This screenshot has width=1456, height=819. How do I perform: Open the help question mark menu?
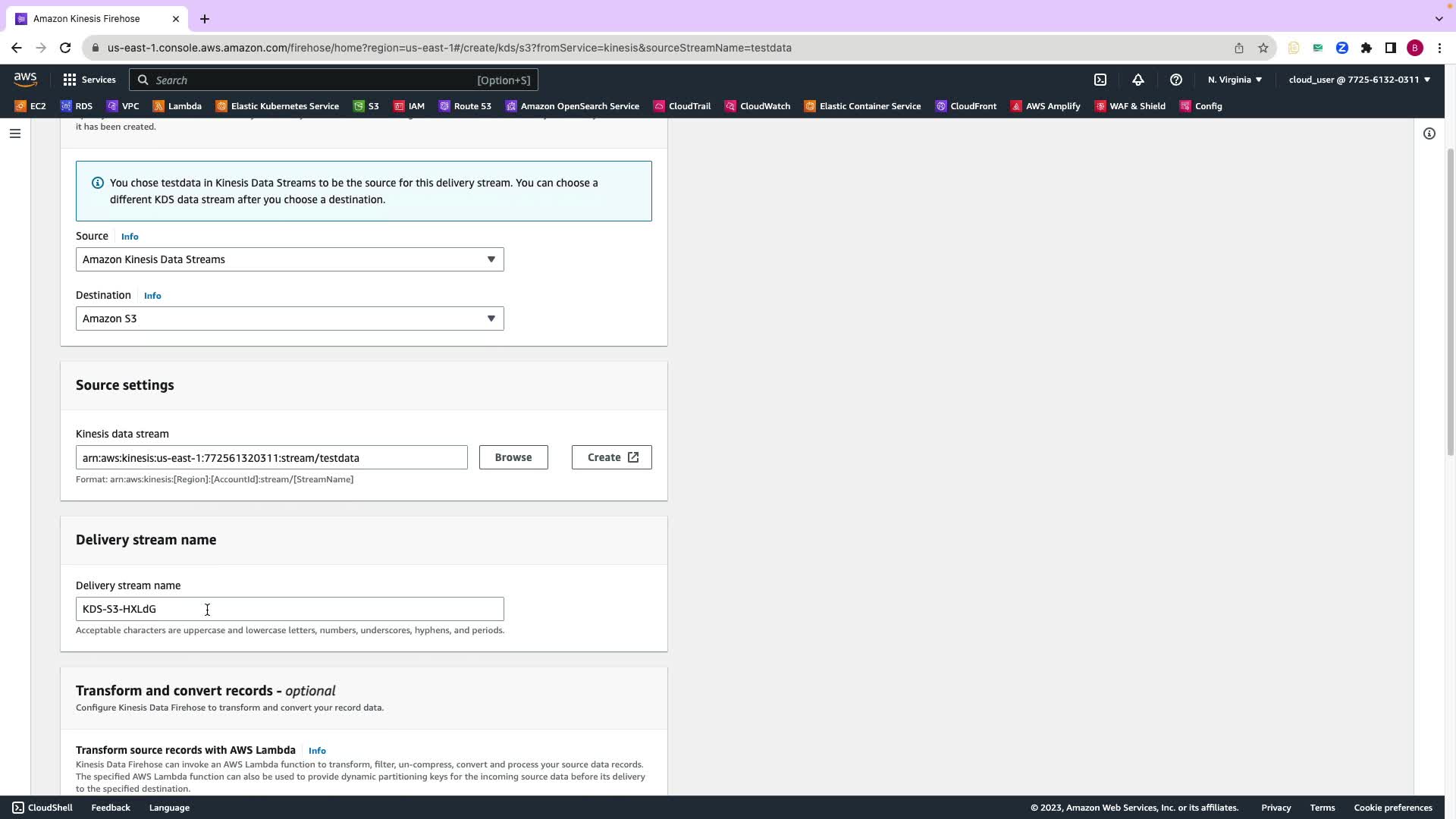(x=1175, y=80)
